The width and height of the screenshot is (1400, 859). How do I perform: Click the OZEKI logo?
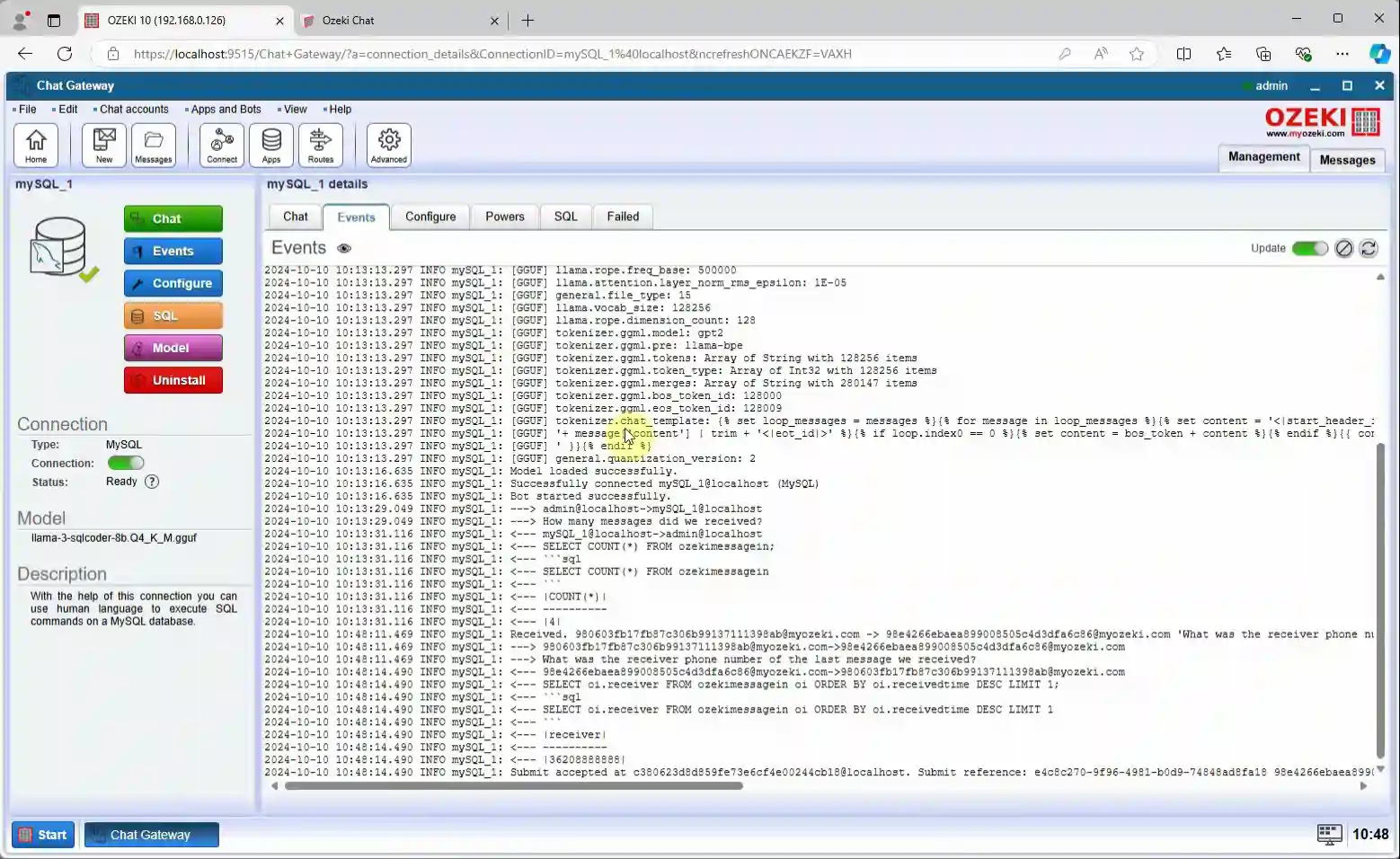point(1322,122)
